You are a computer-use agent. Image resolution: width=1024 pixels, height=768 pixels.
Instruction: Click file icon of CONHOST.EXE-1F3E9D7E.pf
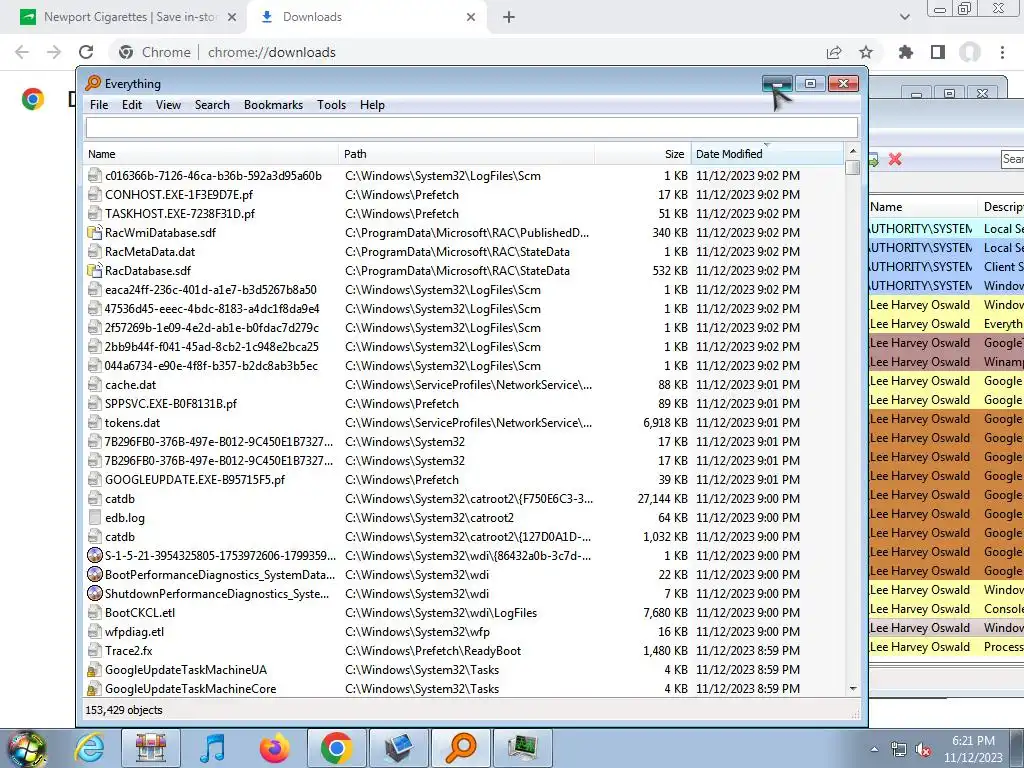(95, 195)
